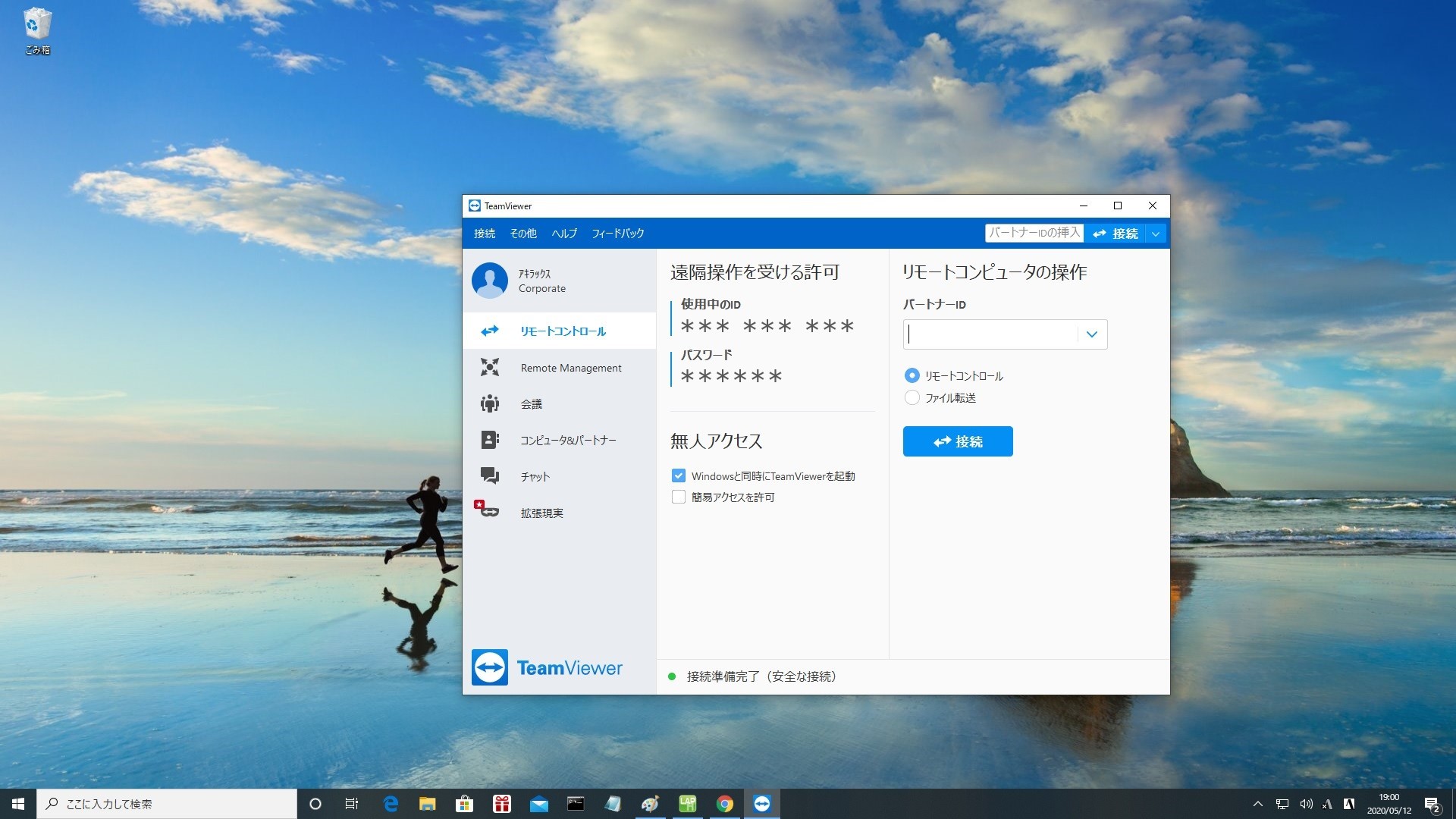
Task: Open Google Chrome from the taskbar
Action: pyautogui.click(x=725, y=804)
